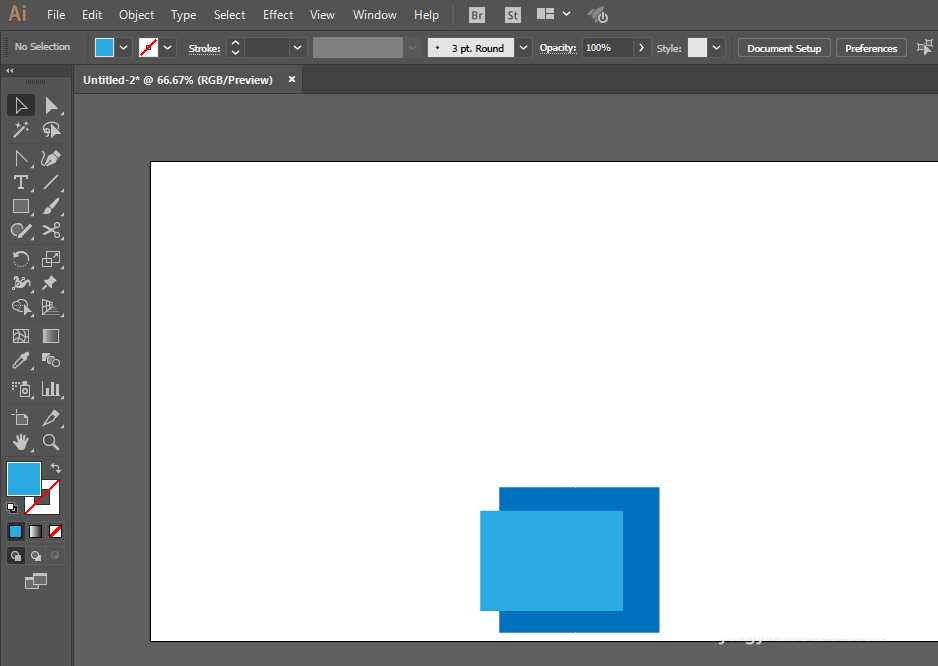938x666 pixels.
Task: Swap fill and stroke colors
Action: [56, 468]
